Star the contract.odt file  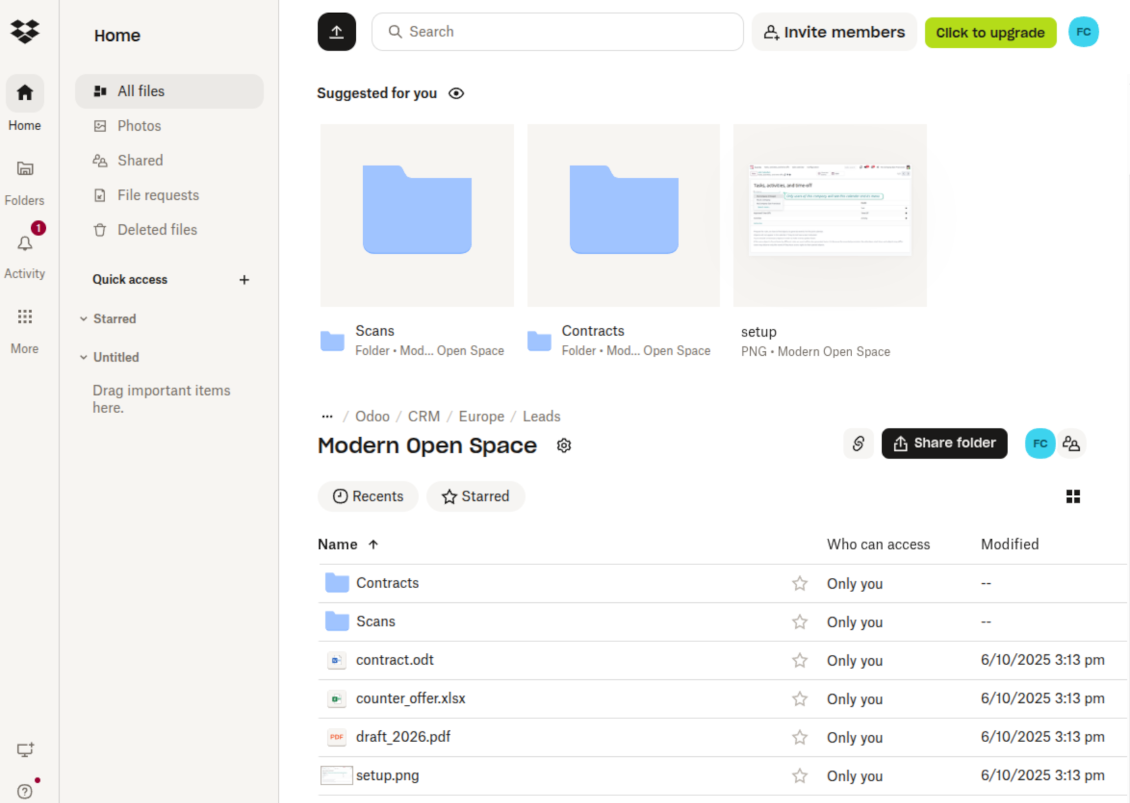click(x=799, y=661)
